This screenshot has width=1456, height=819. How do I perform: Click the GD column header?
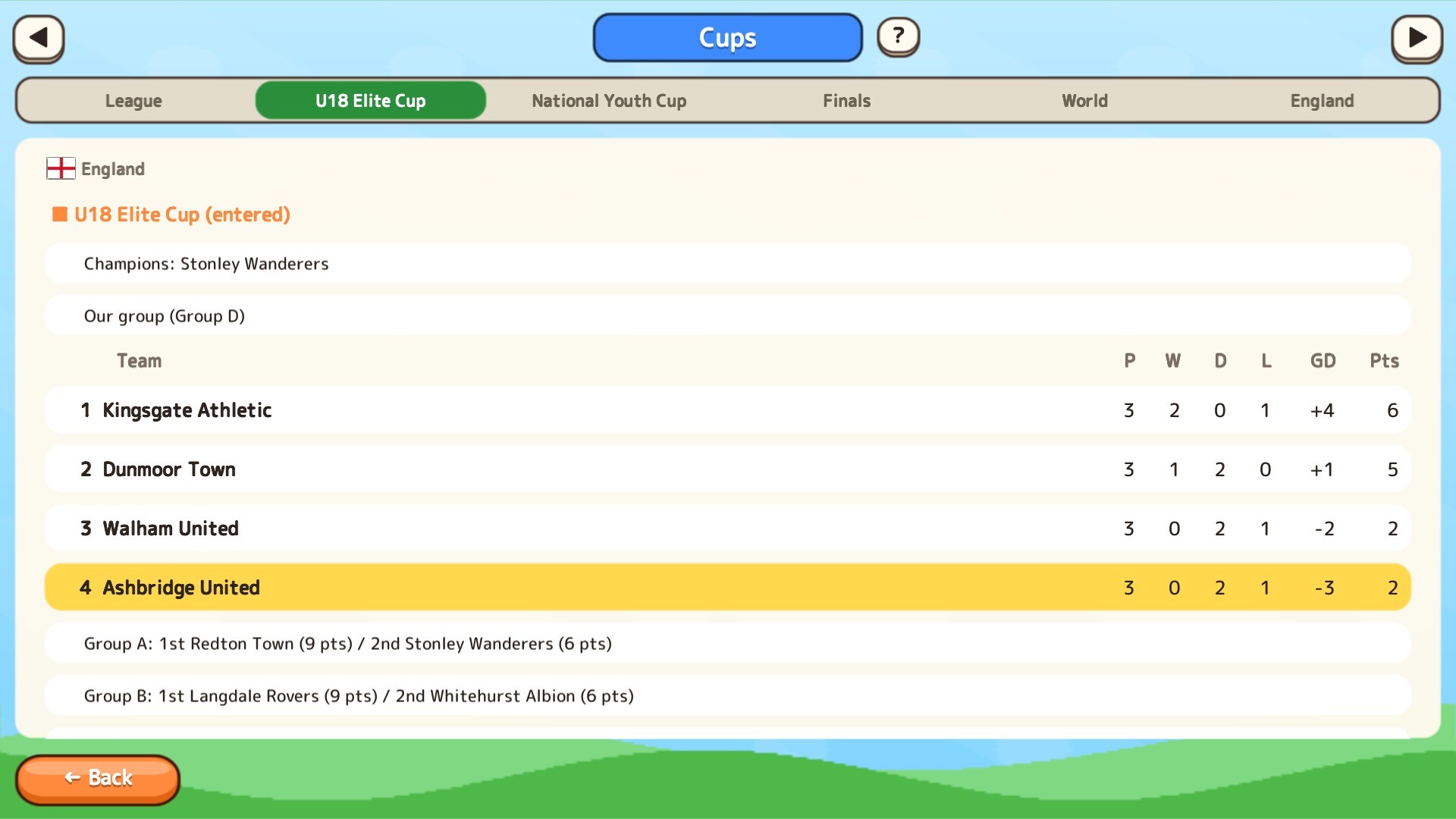point(1323,361)
